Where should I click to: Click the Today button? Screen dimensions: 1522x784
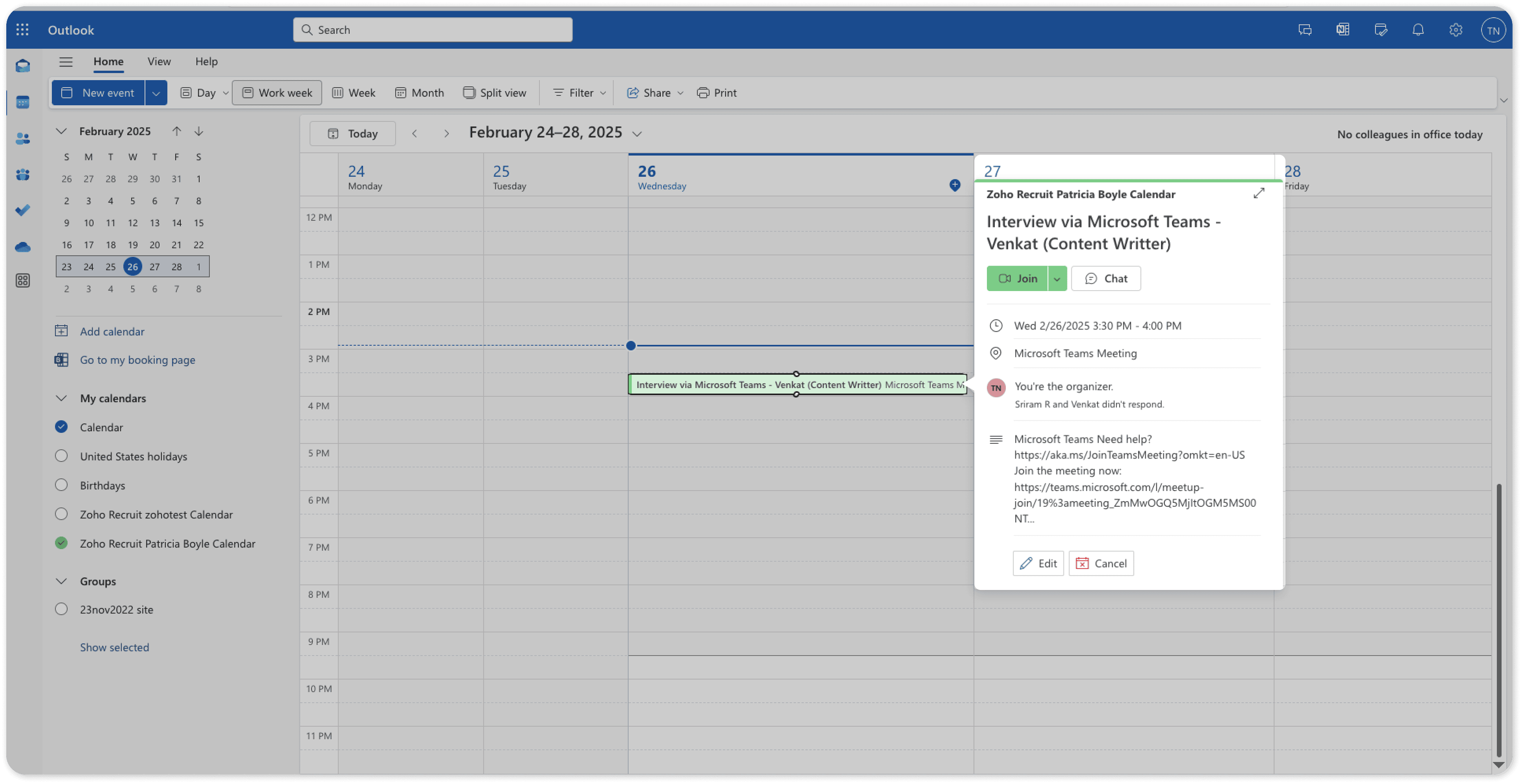(353, 134)
